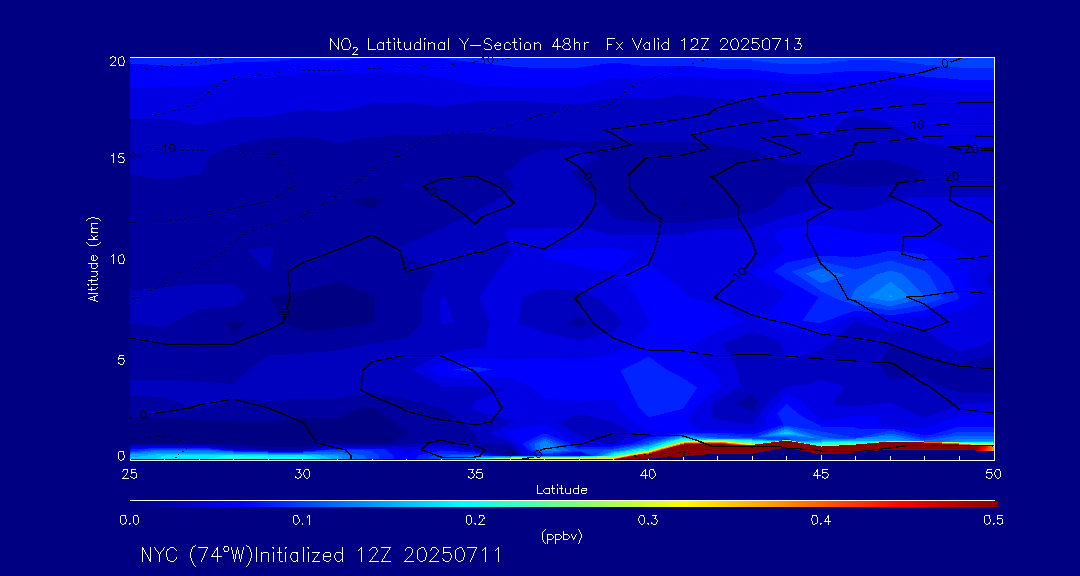Click altitude tick label '20'

[117, 61]
